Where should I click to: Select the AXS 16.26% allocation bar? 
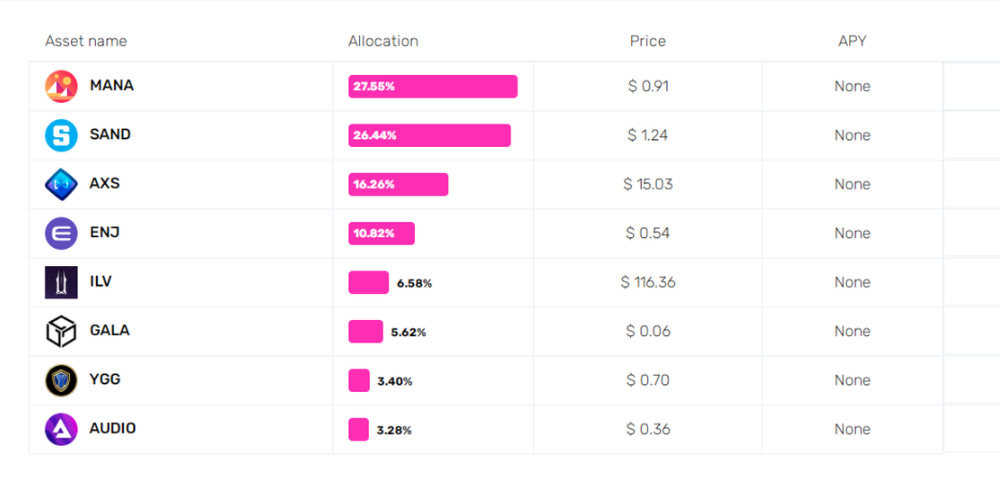click(398, 184)
